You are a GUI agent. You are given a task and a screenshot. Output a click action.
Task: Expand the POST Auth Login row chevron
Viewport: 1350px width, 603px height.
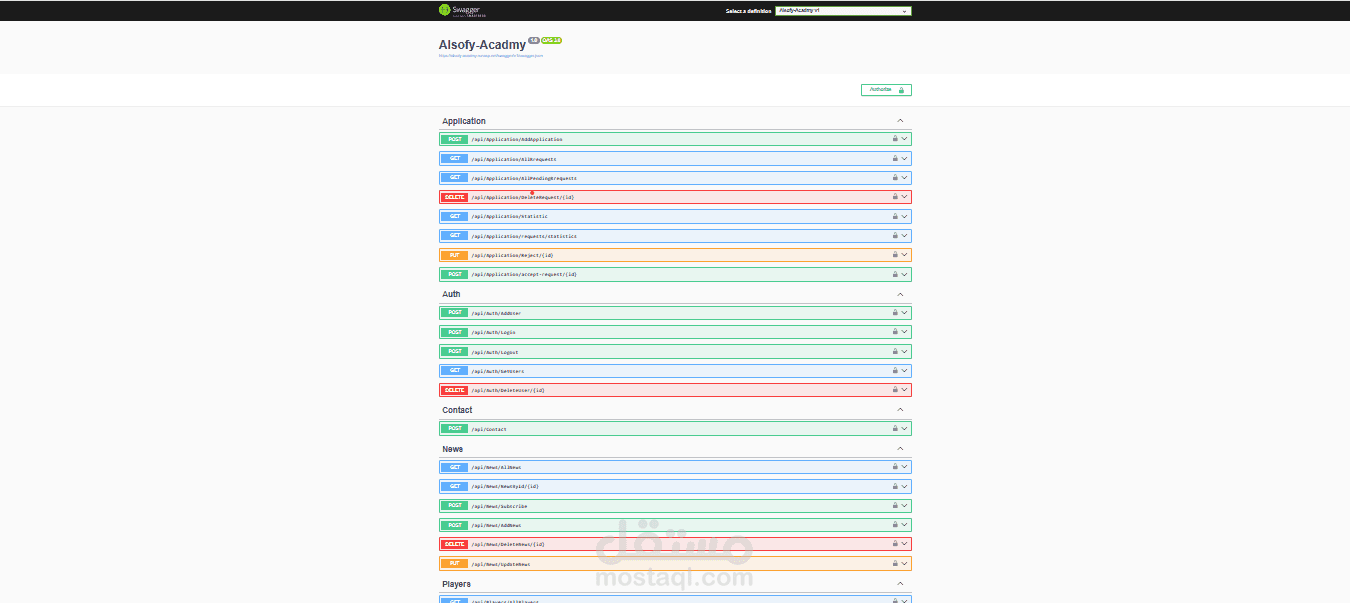tap(905, 332)
